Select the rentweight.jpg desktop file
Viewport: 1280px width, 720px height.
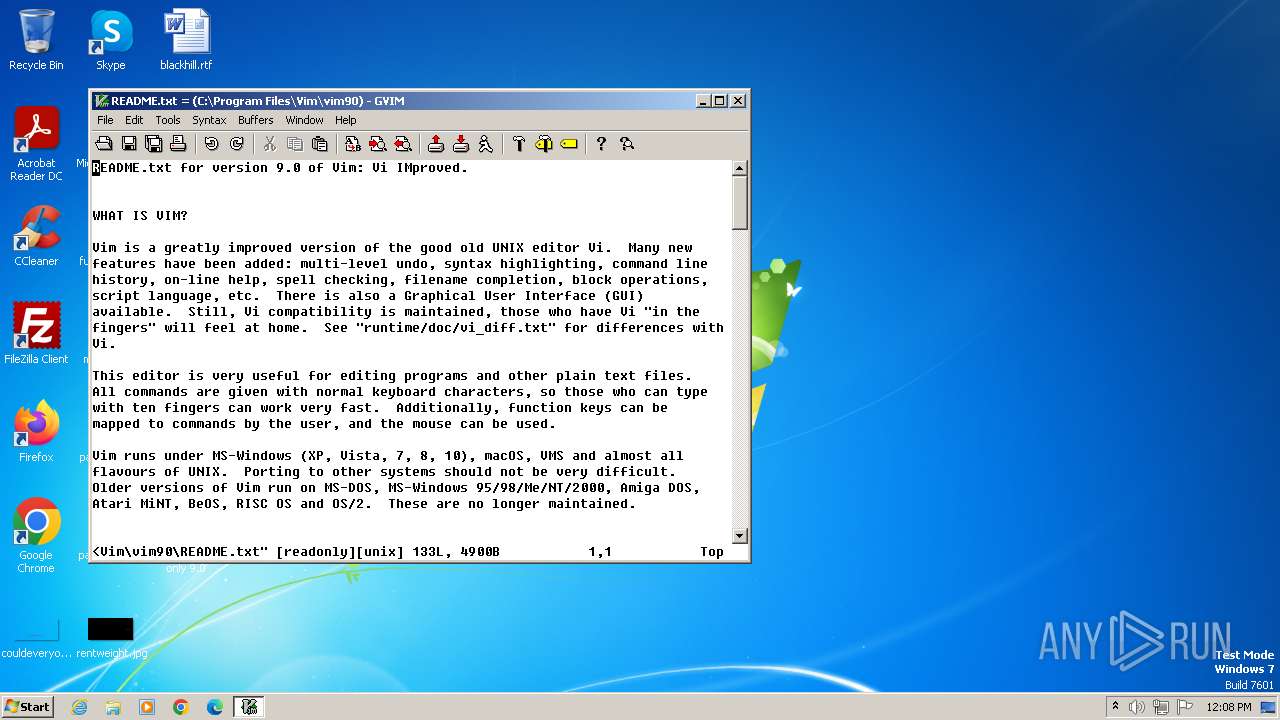(110, 638)
